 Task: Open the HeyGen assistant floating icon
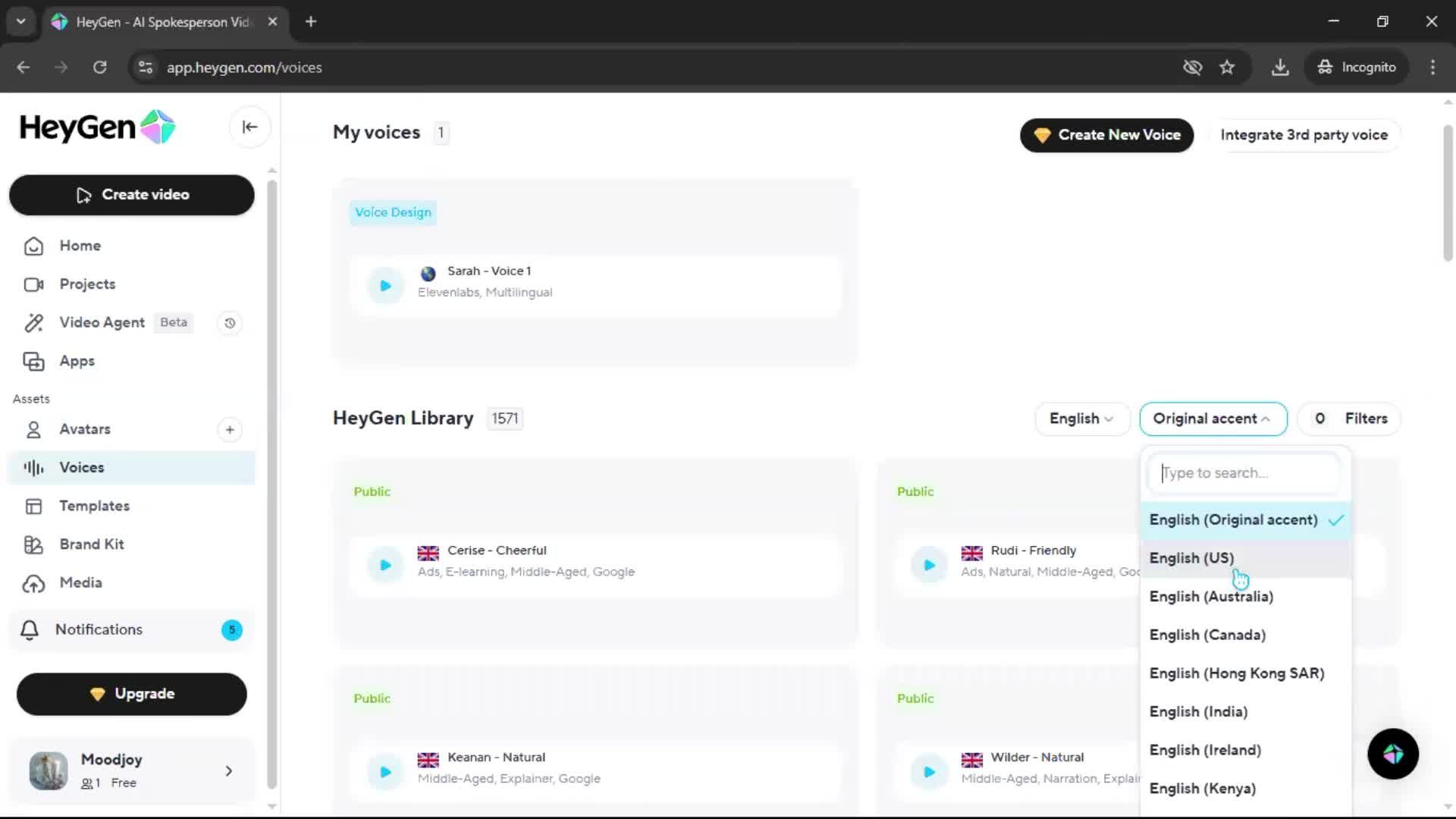tap(1392, 754)
